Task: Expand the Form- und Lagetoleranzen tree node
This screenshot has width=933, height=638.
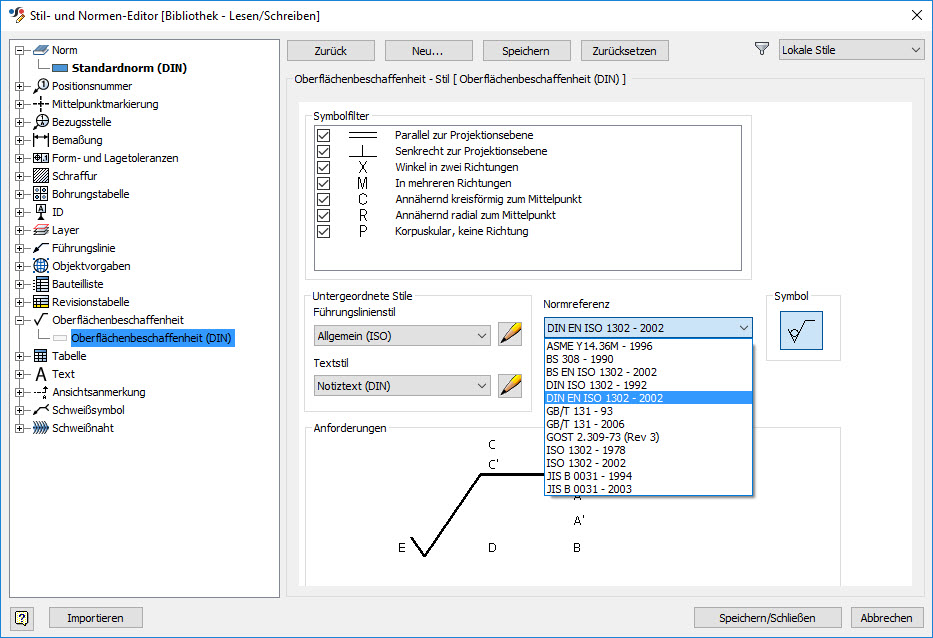Action: [x=21, y=157]
